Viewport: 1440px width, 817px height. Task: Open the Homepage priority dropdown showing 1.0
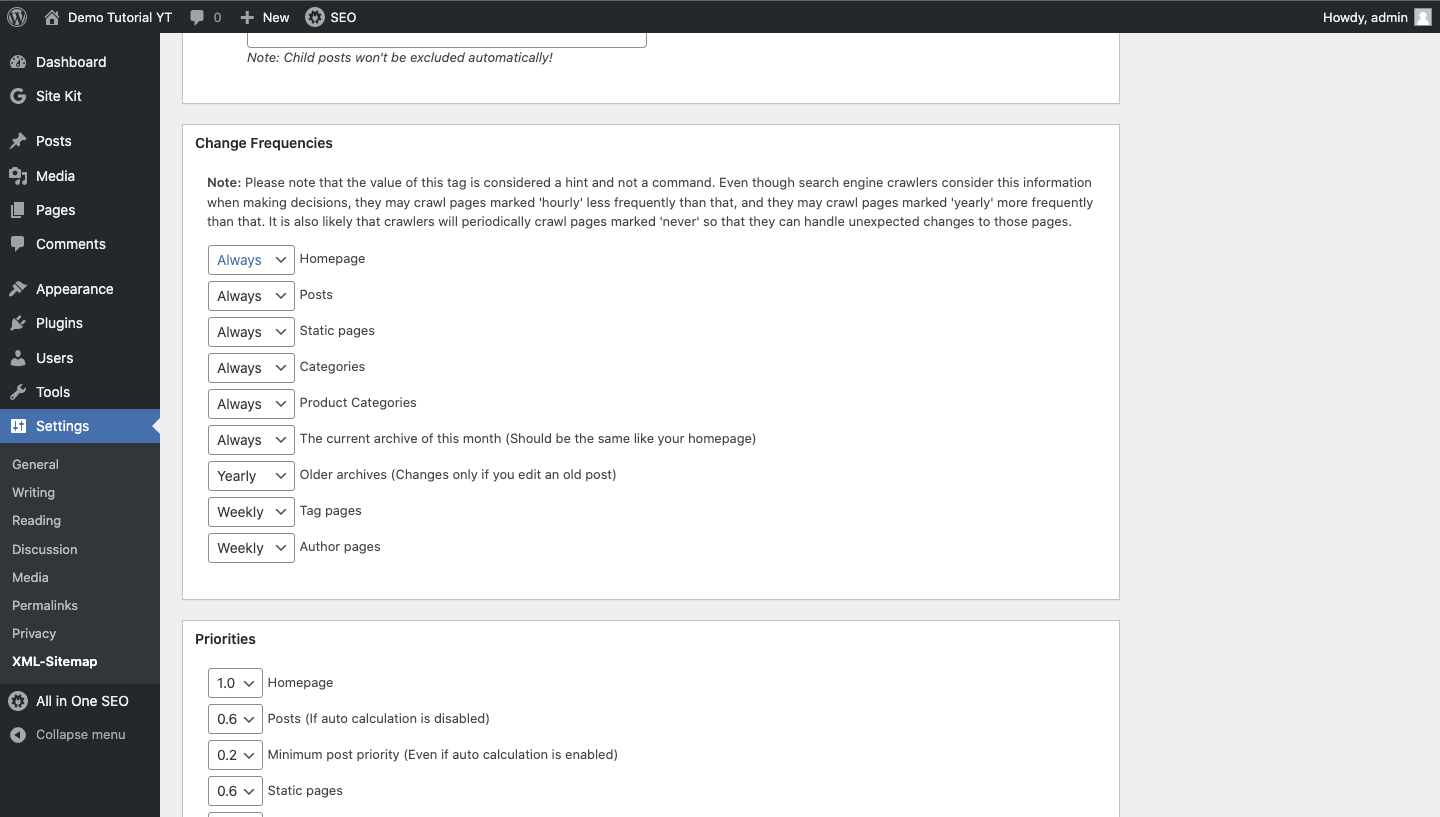coord(235,683)
